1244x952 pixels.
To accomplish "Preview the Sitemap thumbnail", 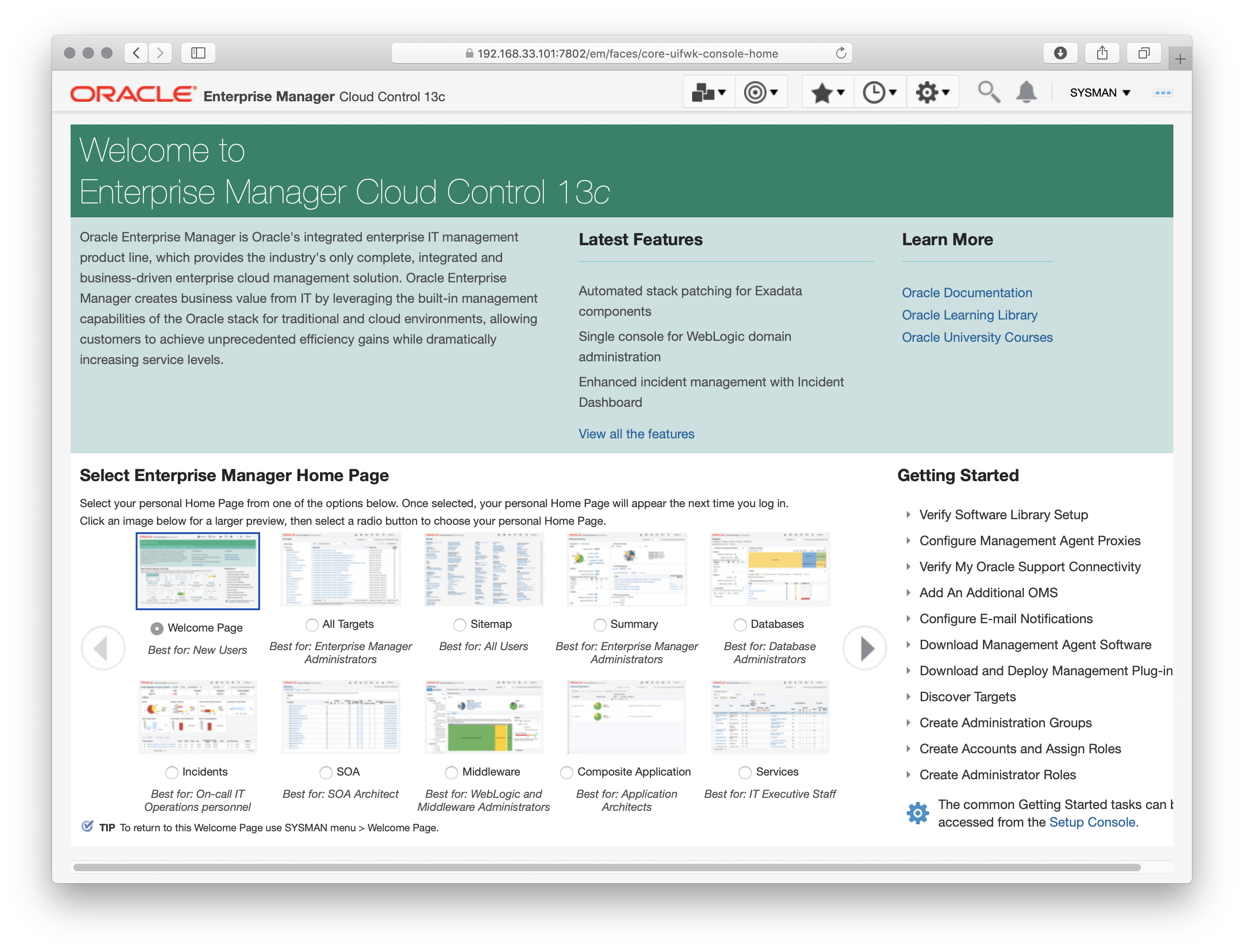I will [484, 569].
